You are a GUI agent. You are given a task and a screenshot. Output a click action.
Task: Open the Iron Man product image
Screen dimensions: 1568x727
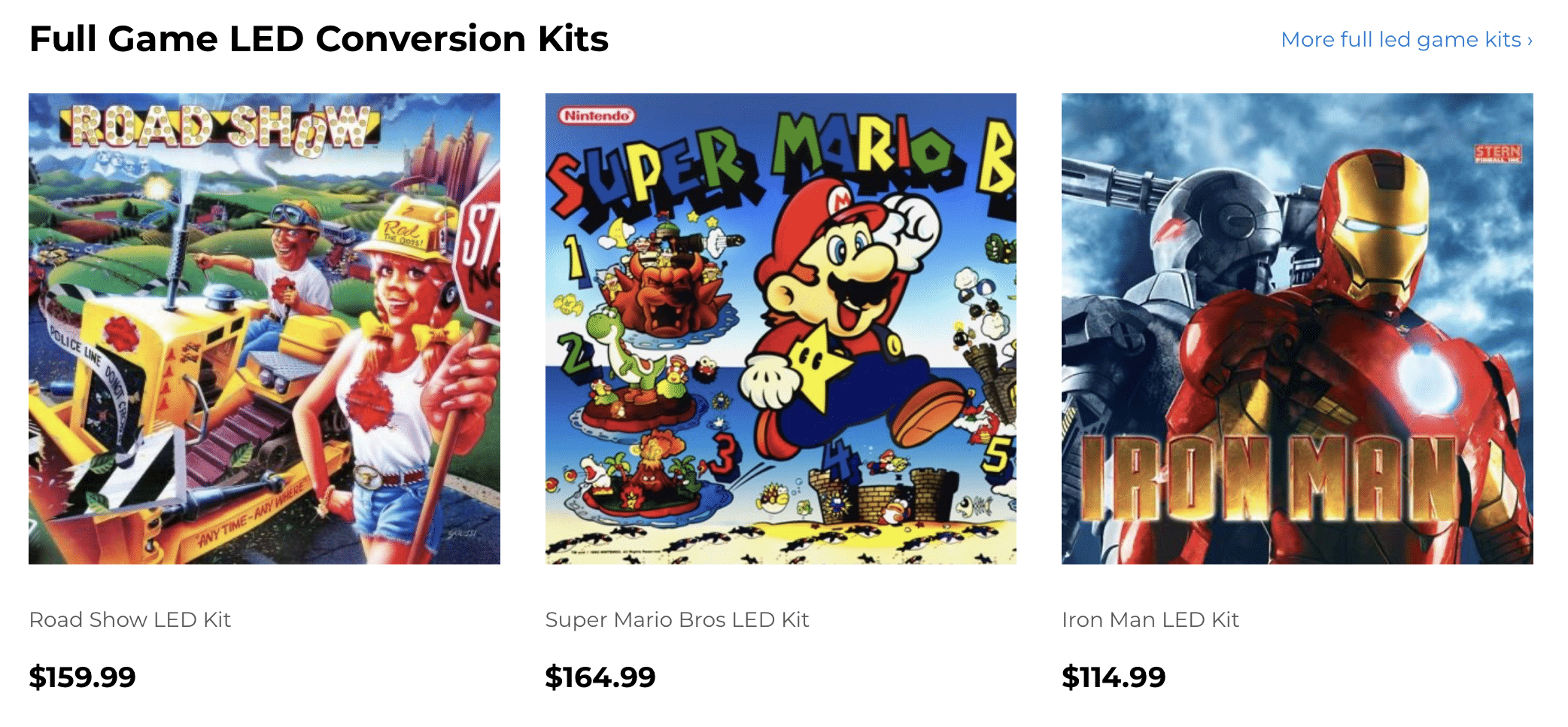pyautogui.click(x=1297, y=329)
